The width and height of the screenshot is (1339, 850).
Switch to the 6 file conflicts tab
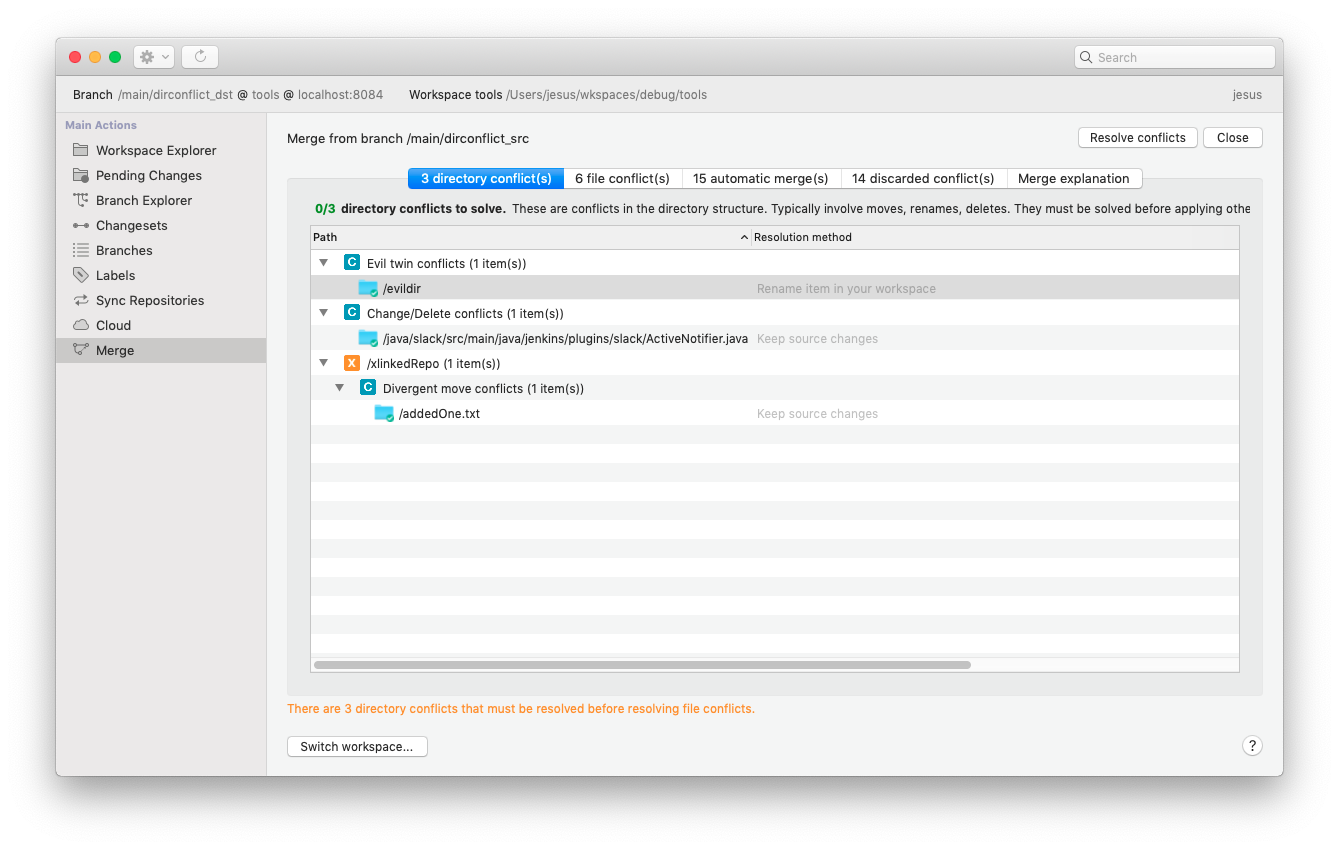(x=622, y=178)
